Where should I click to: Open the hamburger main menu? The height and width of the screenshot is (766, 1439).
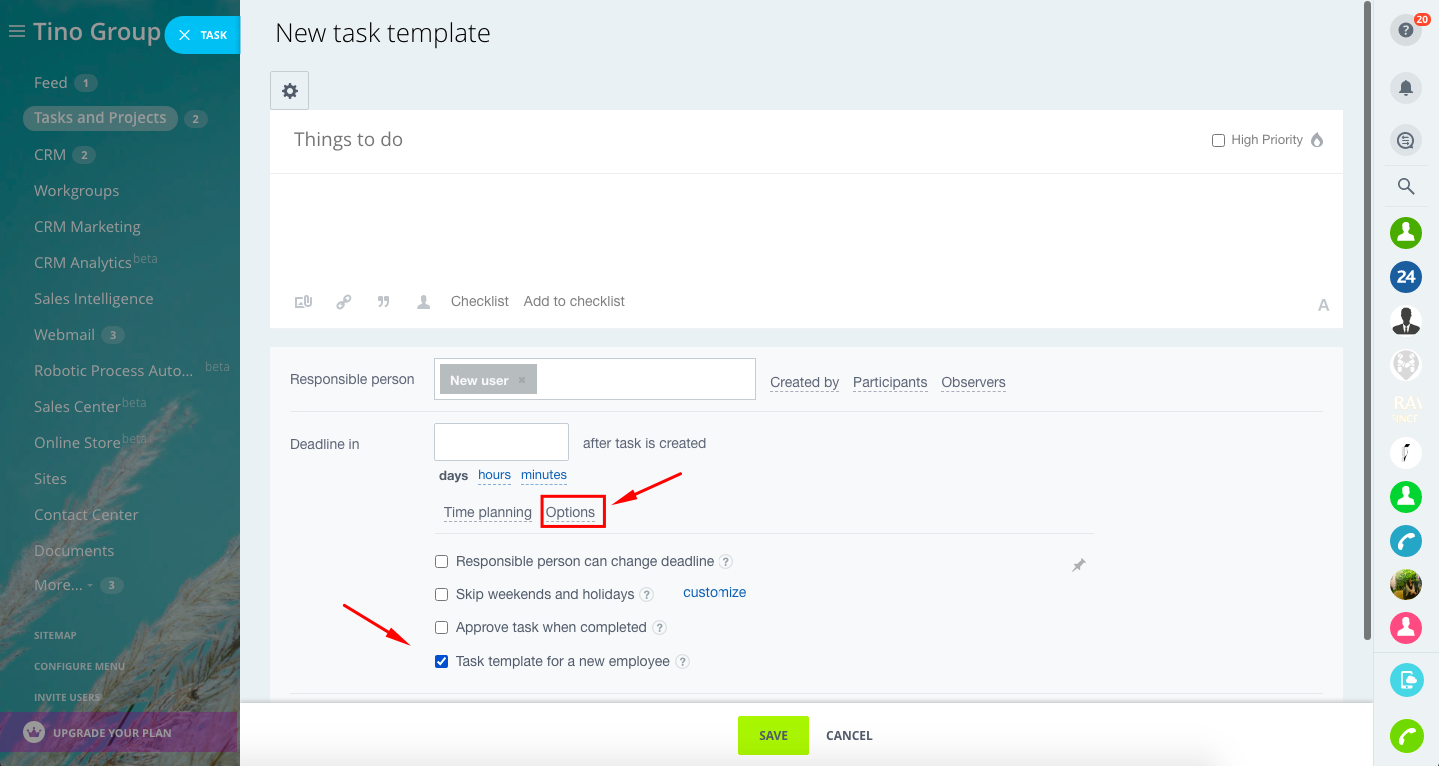click(16, 32)
